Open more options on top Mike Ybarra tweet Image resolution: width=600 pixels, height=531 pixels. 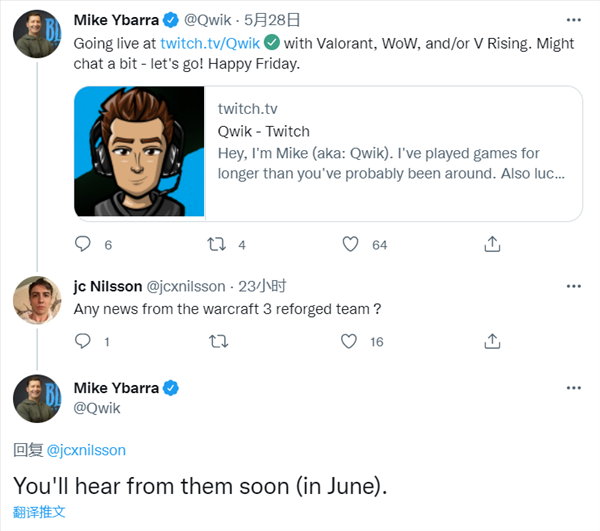point(574,20)
